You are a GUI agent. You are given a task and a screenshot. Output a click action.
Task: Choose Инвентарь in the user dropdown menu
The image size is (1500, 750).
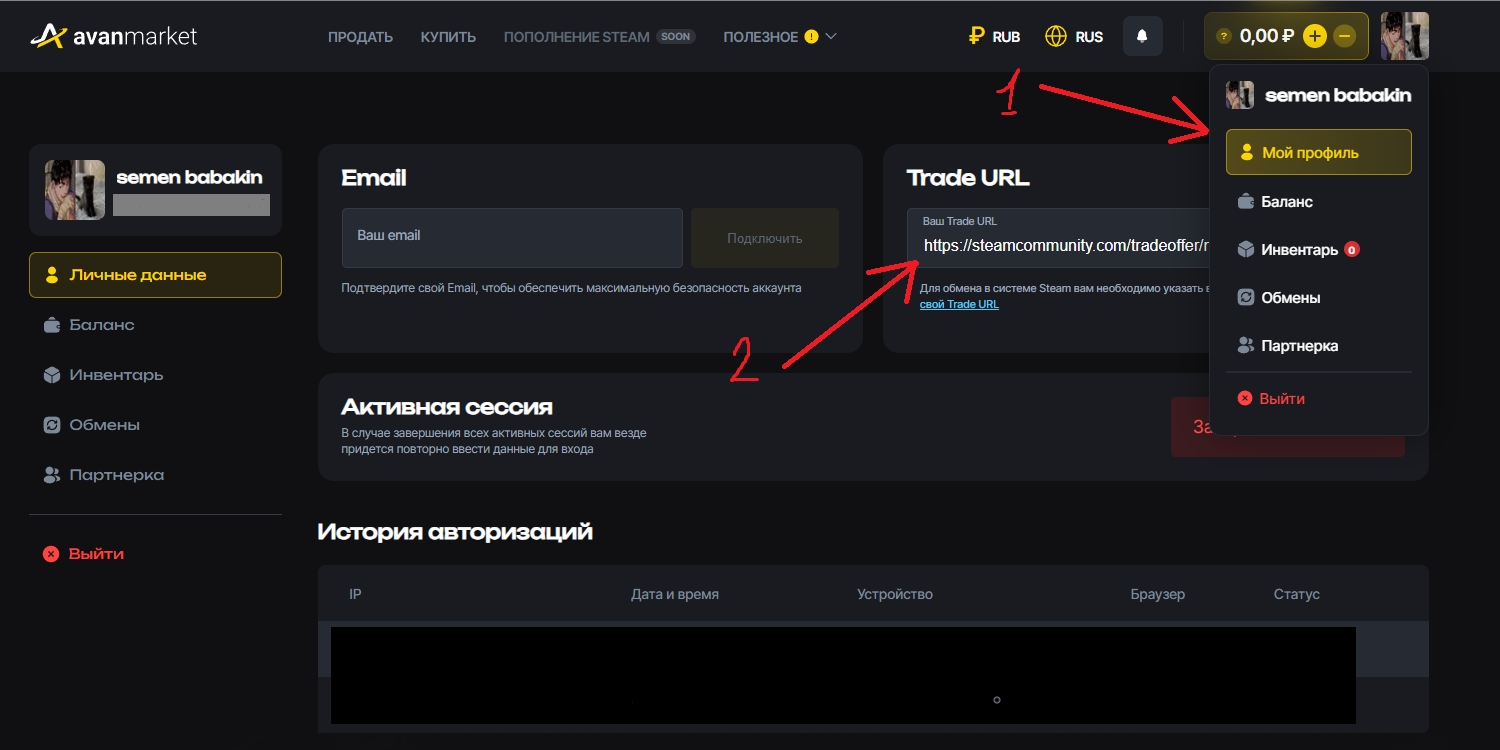point(1298,250)
